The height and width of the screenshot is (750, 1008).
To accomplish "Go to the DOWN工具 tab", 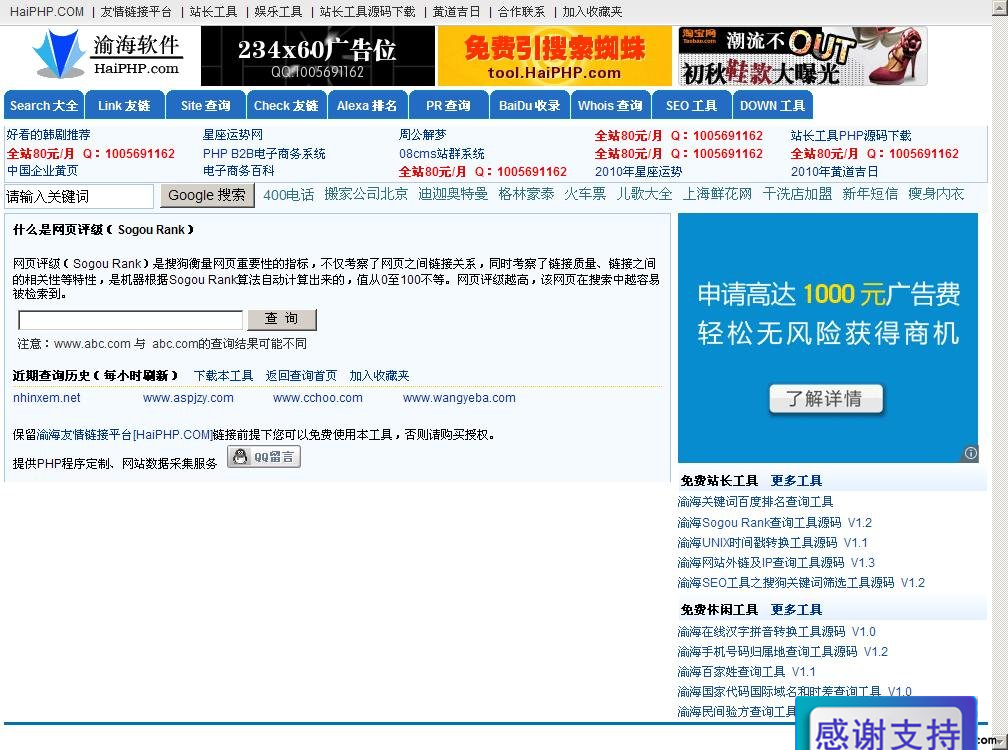I will (772, 105).
